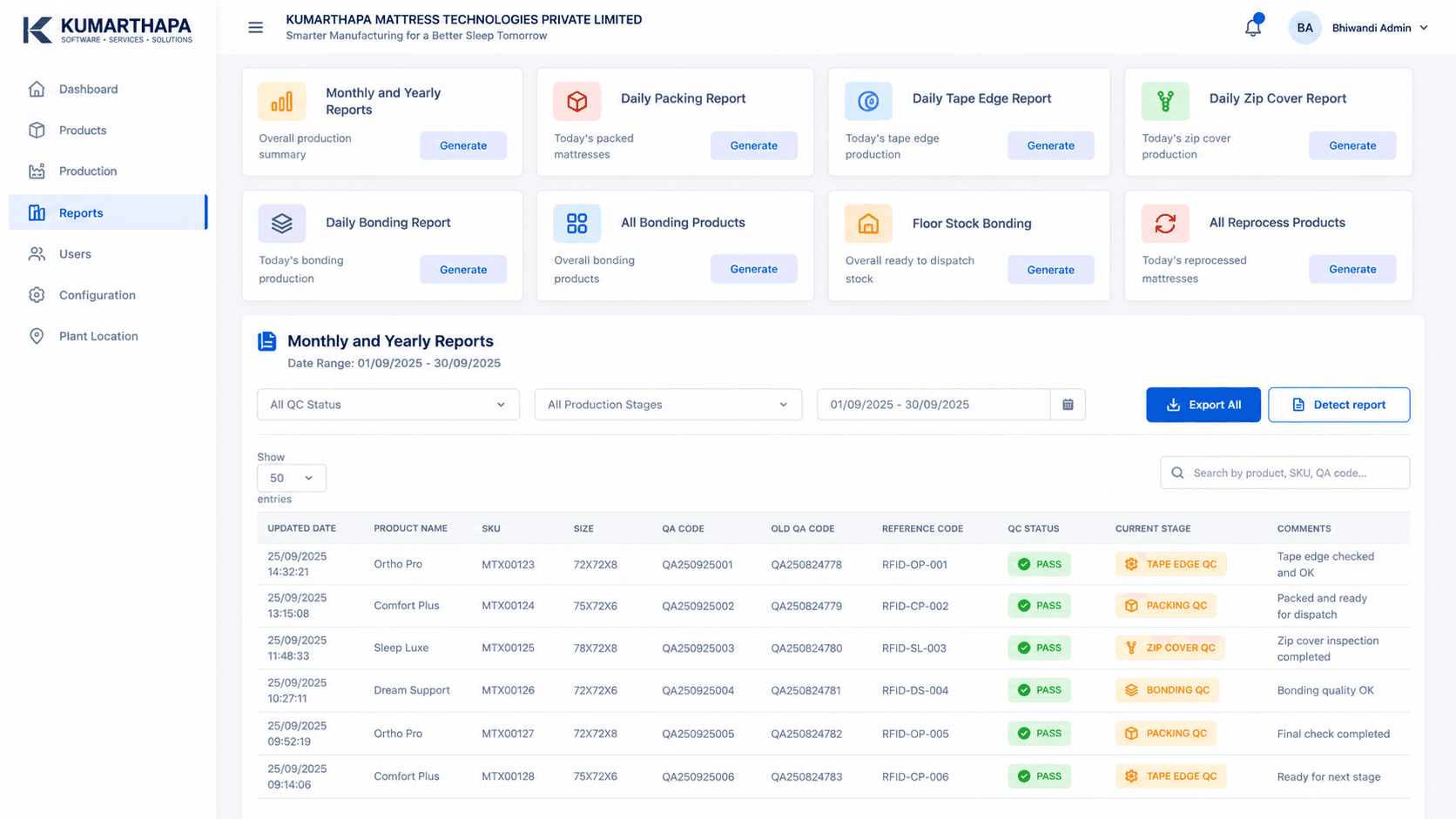Click product name Dream Support
The image size is (1456, 819).
click(x=412, y=690)
